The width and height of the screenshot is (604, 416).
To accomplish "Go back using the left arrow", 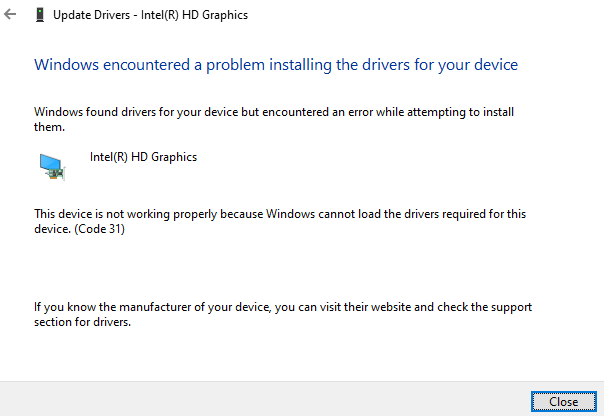I will (11, 15).
